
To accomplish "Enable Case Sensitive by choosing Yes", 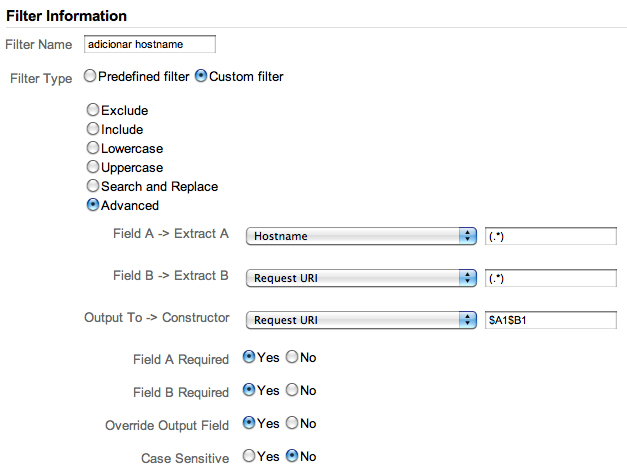I will click(249, 457).
